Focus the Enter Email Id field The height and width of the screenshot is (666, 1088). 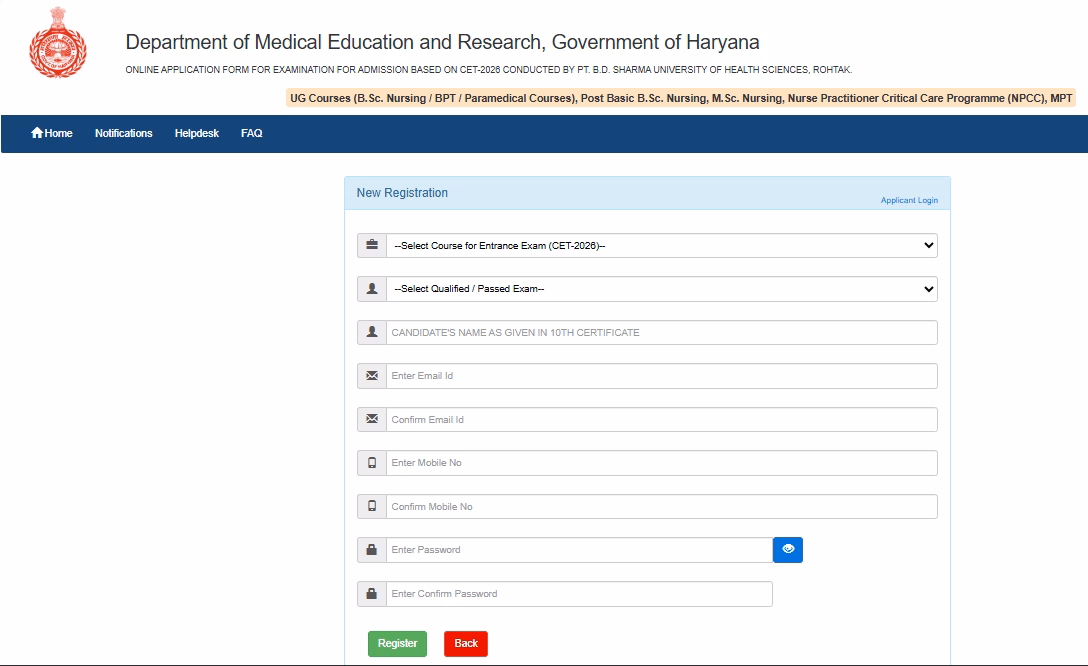(x=661, y=376)
